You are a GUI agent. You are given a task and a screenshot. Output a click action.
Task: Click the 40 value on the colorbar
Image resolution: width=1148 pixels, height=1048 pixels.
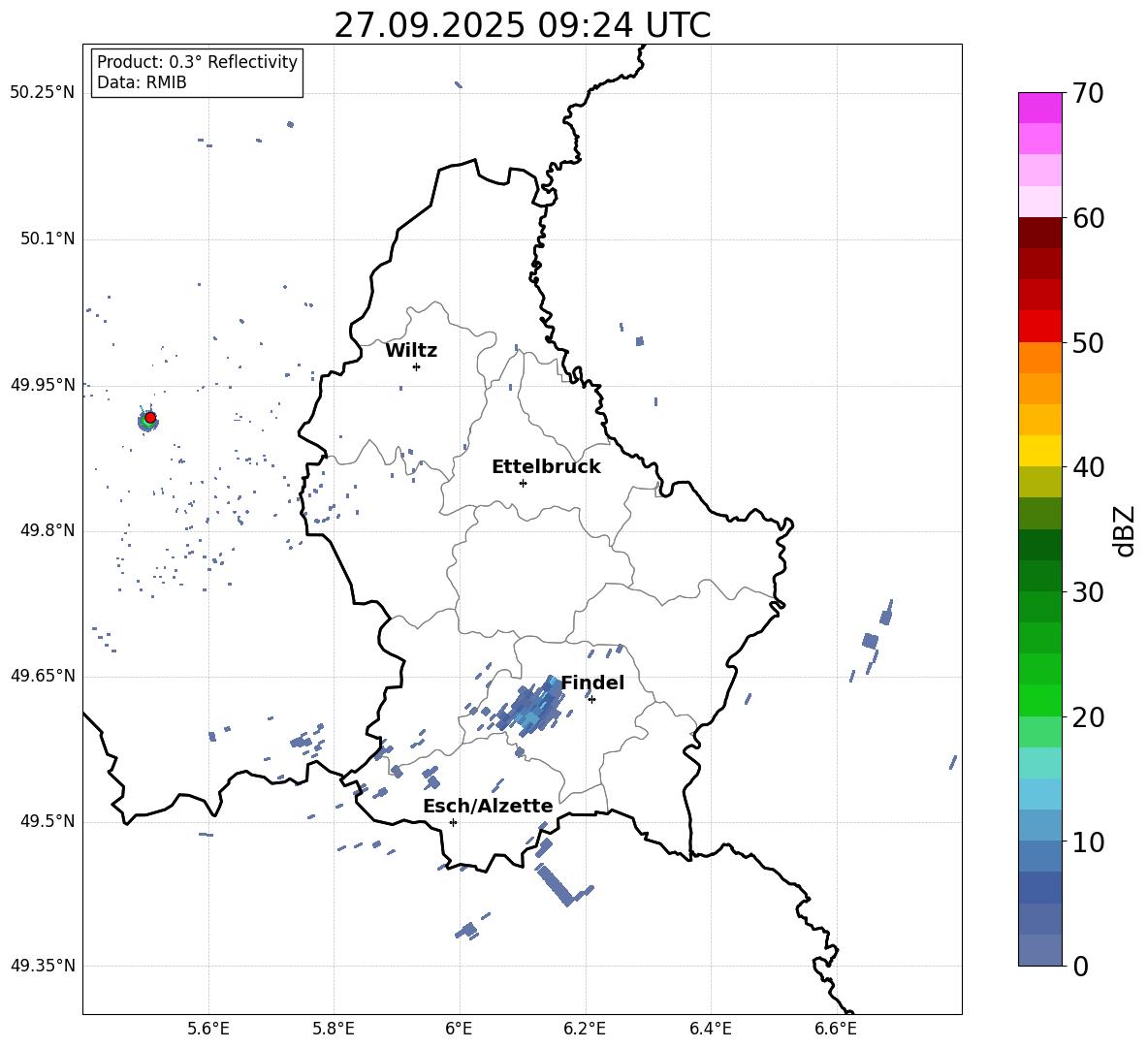tap(1088, 467)
